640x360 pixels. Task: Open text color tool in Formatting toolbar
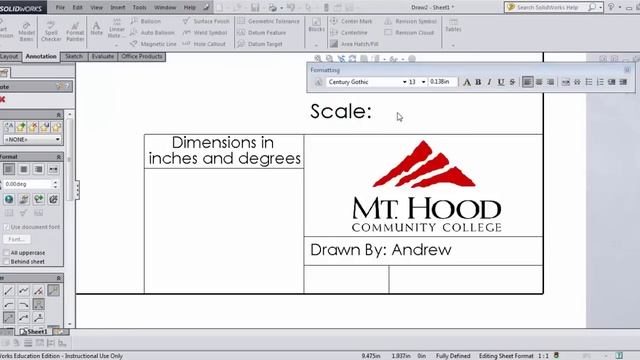(467, 82)
